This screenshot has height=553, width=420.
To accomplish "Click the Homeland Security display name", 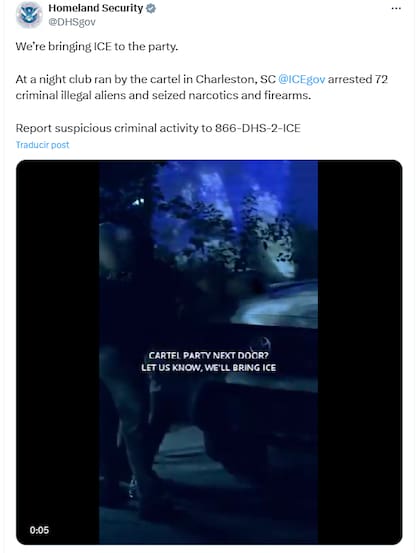I will (x=96, y=8).
